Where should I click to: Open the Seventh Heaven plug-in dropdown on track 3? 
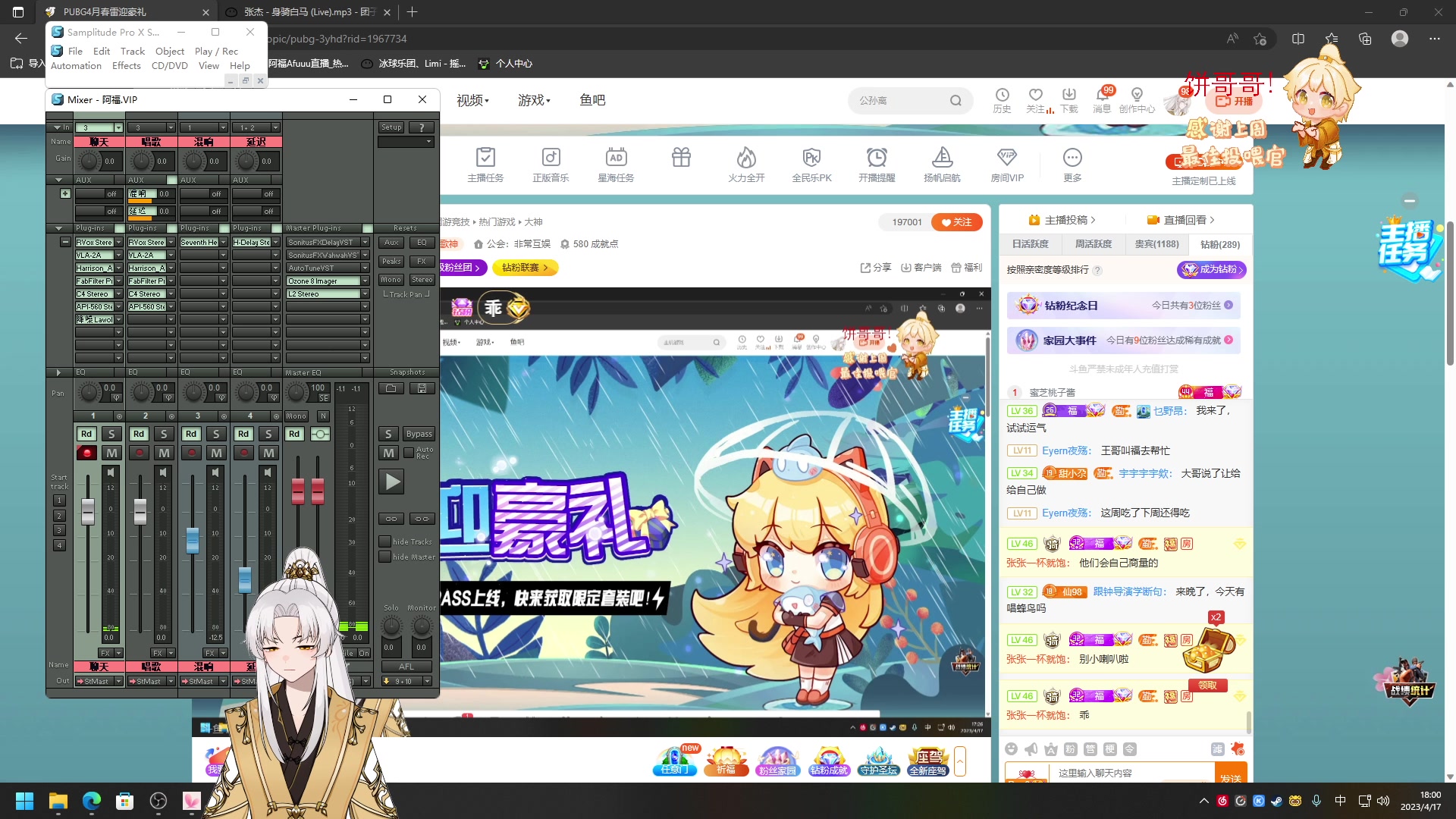(223, 242)
